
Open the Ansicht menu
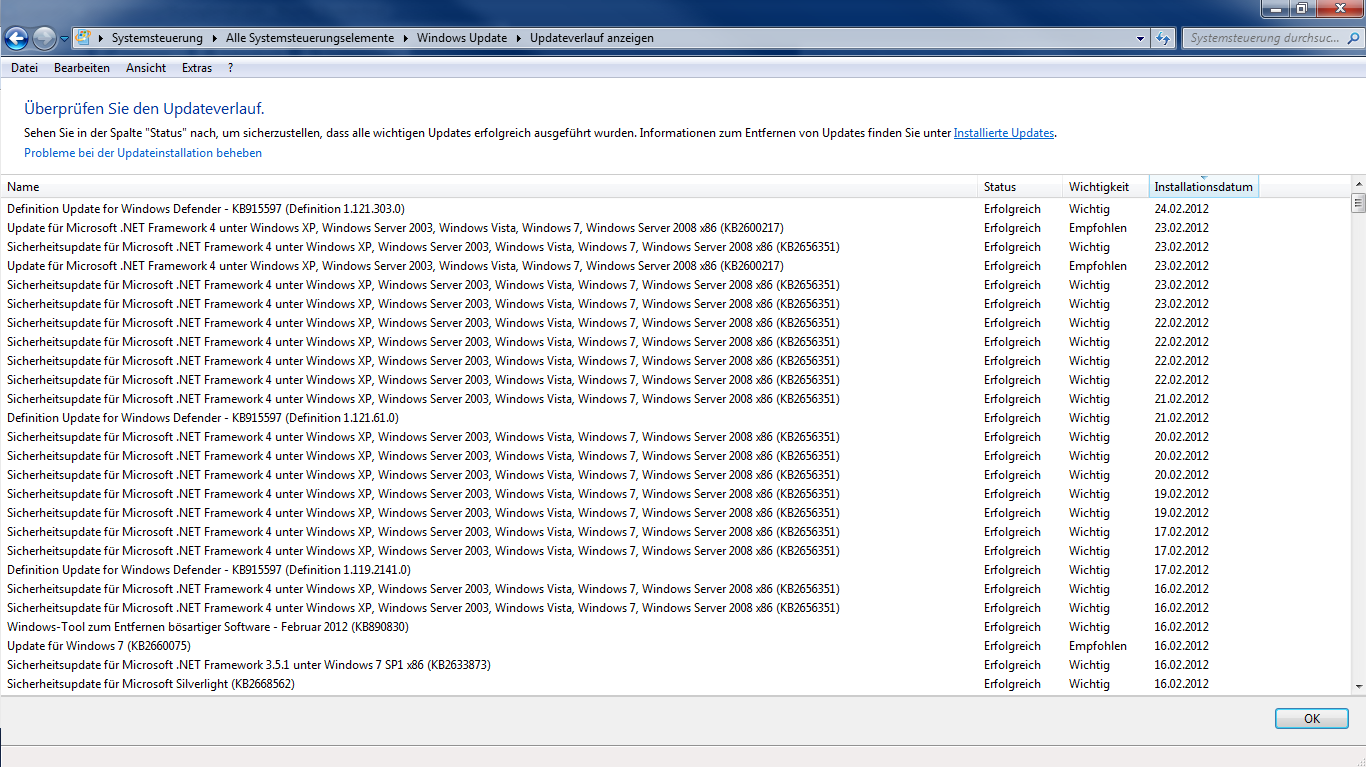(x=146, y=68)
